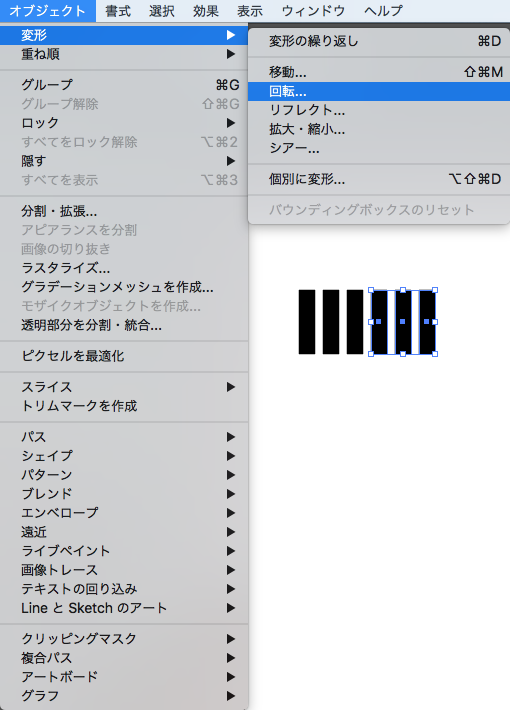Viewport: 510px width, 710px height.
Task: Click 変形の繰り返し menu item
Action: 379,41
